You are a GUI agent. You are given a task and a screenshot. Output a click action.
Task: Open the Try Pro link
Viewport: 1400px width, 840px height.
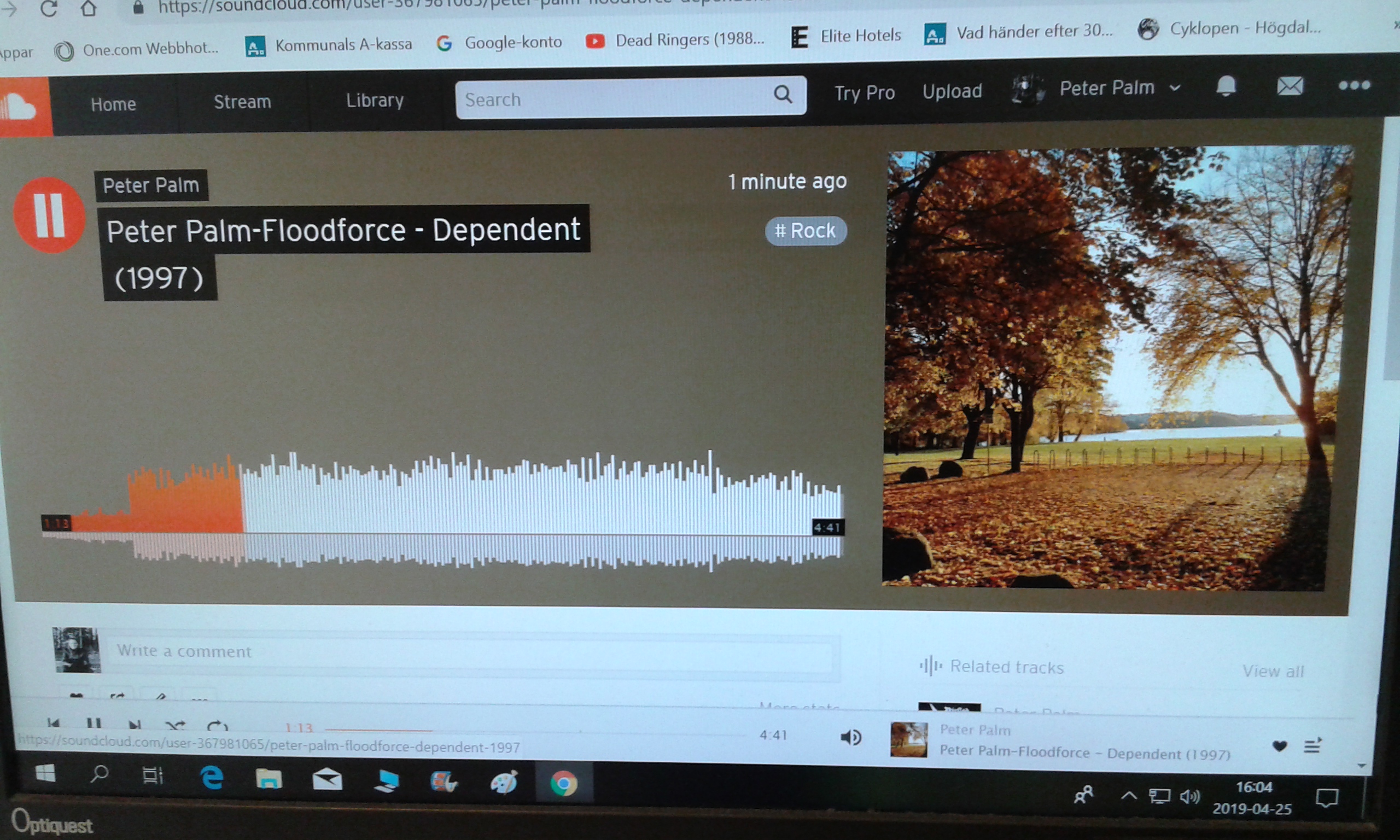click(864, 94)
